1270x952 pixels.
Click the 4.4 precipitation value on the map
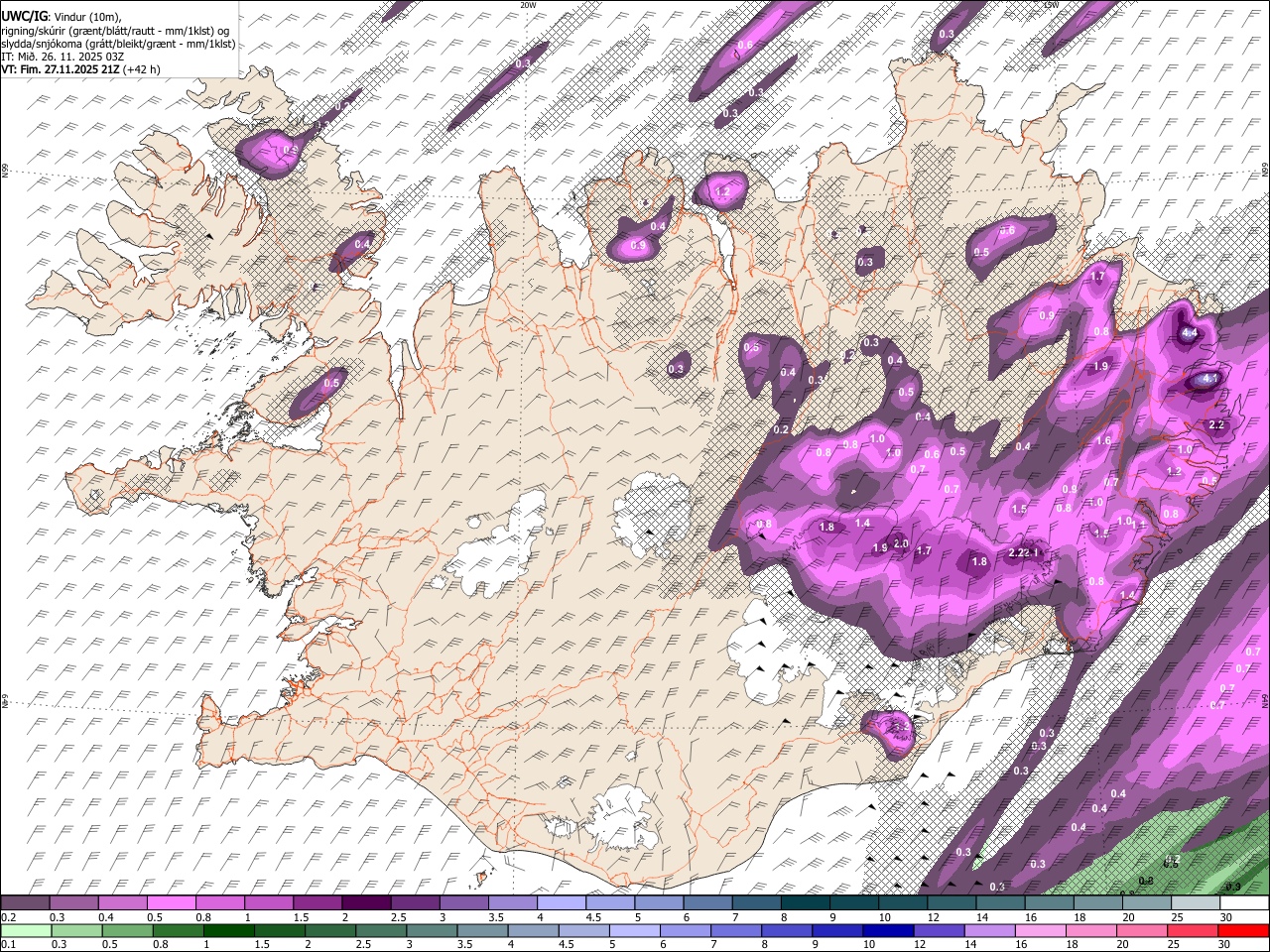click(1189, 334)
